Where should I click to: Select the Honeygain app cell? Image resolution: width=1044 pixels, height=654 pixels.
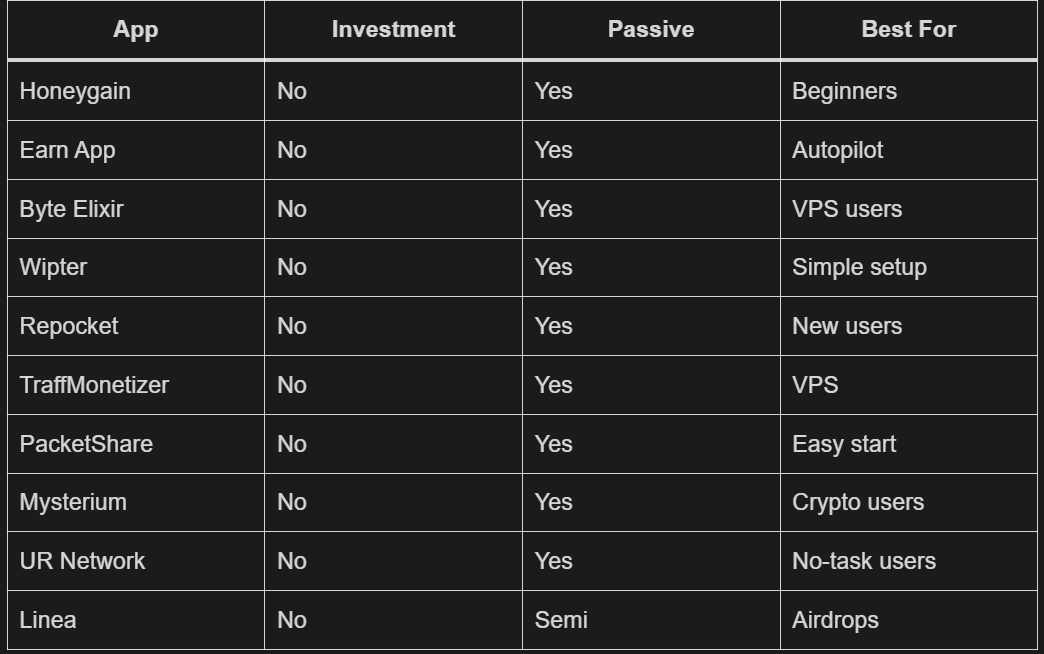[75, 91]
